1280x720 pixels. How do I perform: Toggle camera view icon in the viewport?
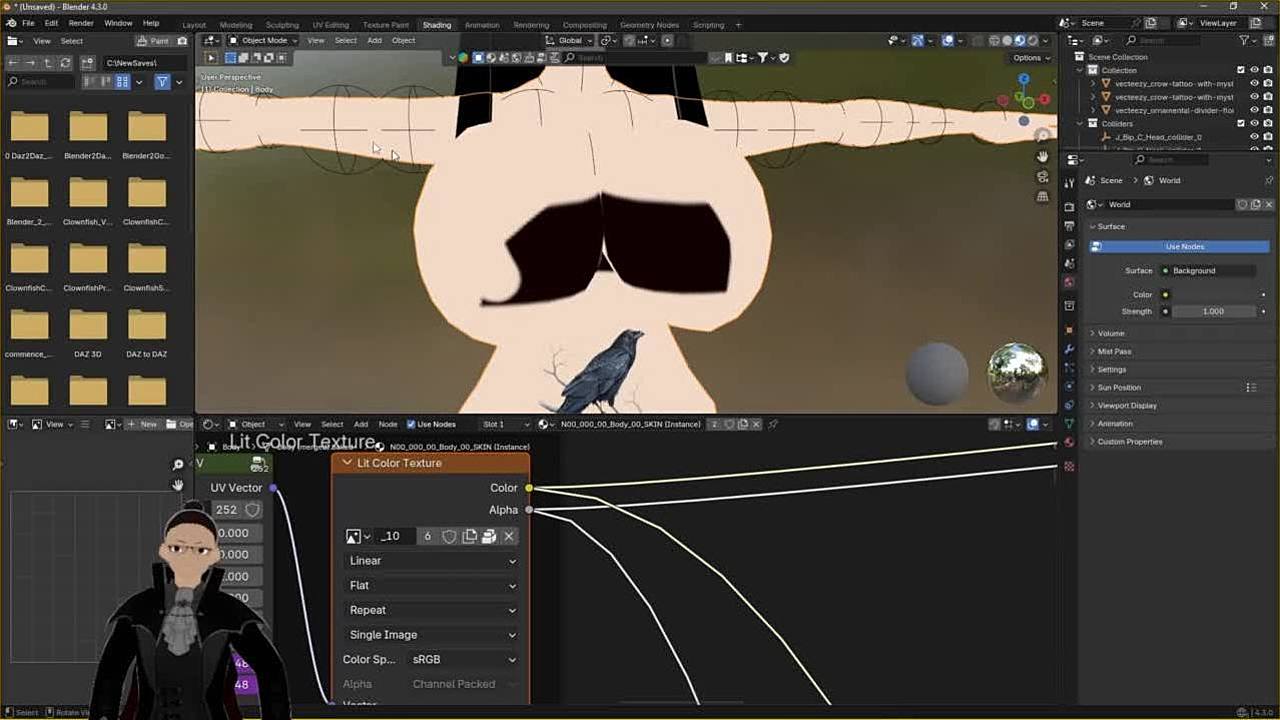click(1042, 177)
